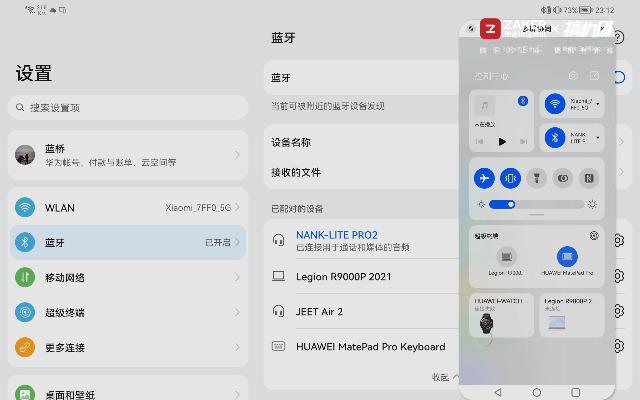
Task: Open the Legion R9000P device card
Action: (571, 315)
